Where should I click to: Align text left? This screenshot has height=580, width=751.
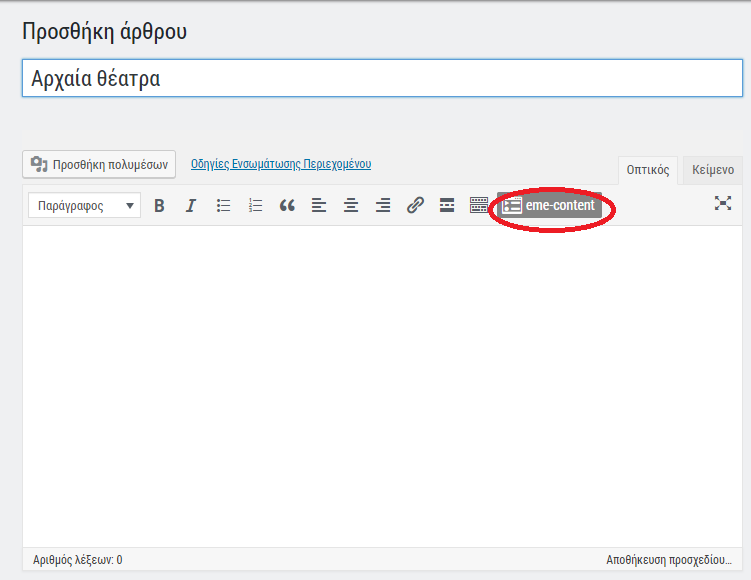319,205
